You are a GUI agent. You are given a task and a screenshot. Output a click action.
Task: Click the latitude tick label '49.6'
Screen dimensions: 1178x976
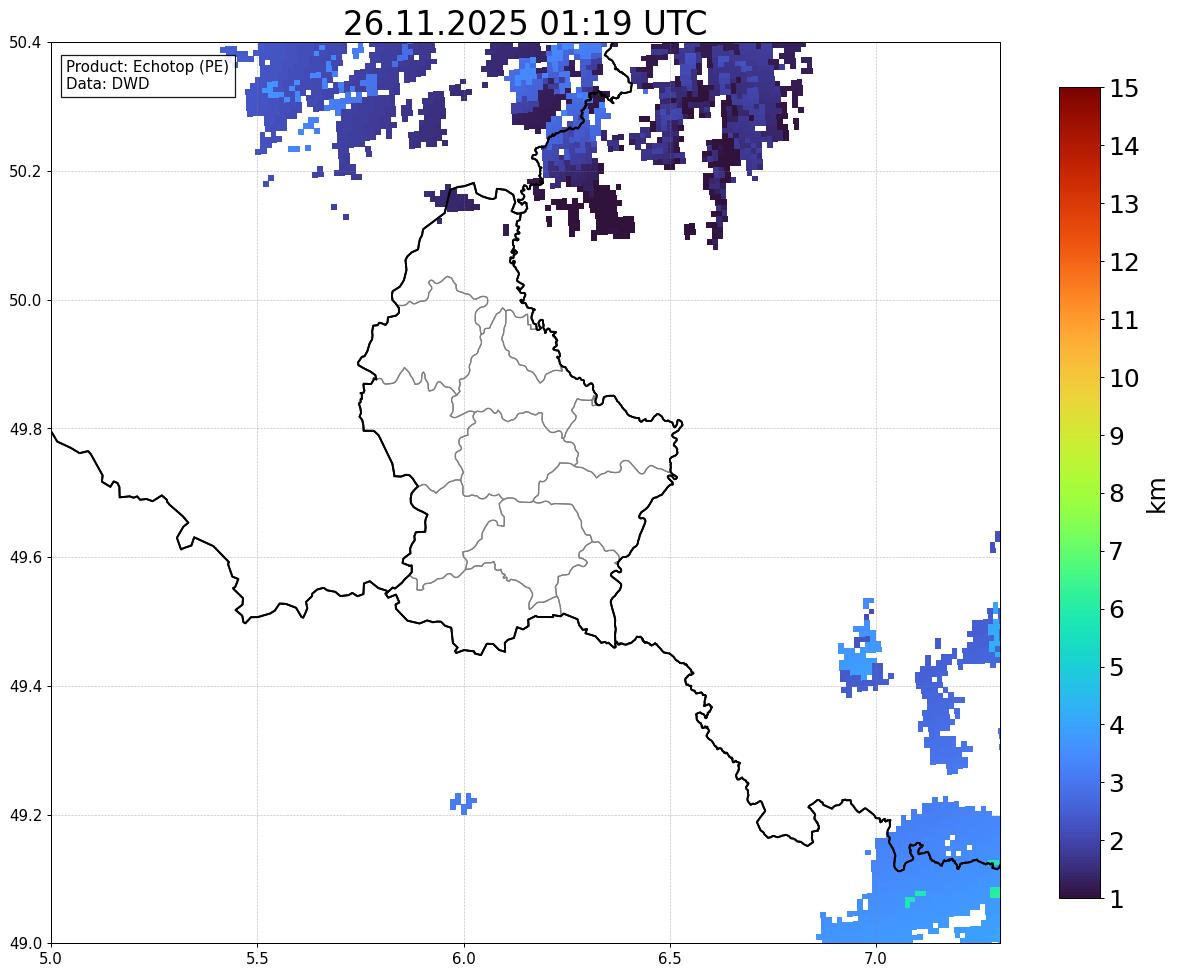25,557
